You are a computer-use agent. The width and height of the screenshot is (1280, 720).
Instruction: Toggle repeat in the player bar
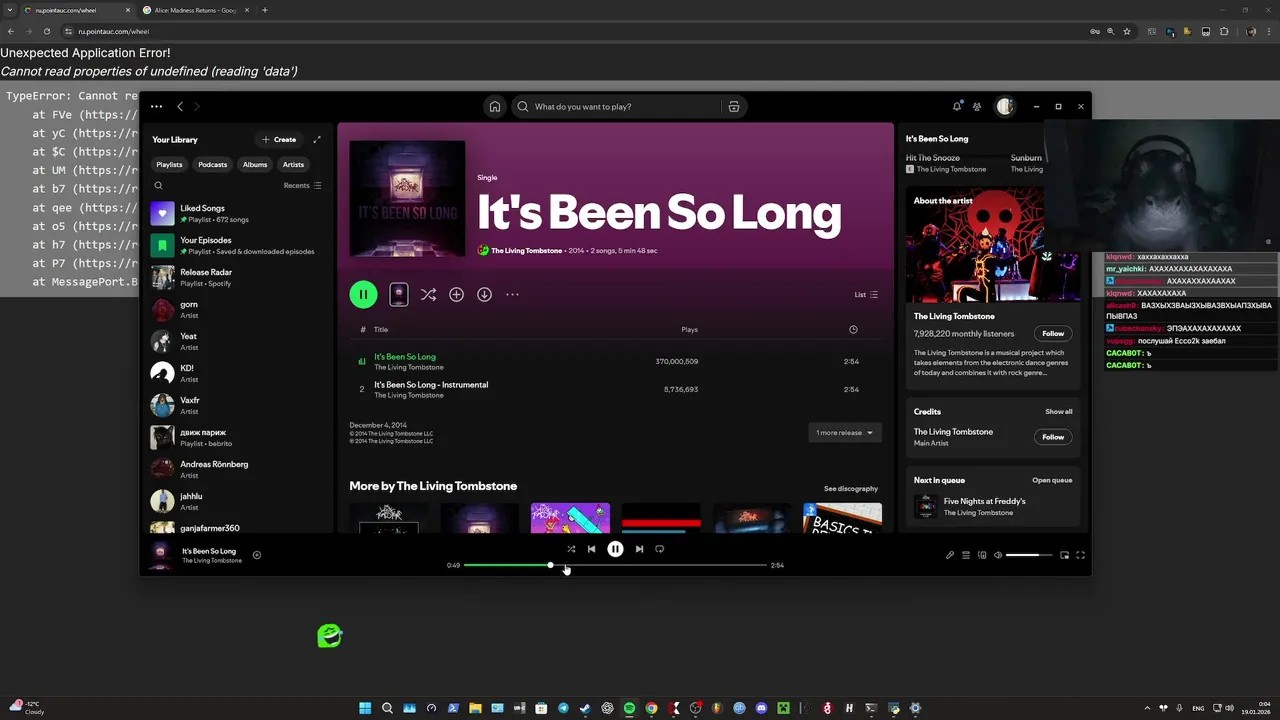point(659,549)
